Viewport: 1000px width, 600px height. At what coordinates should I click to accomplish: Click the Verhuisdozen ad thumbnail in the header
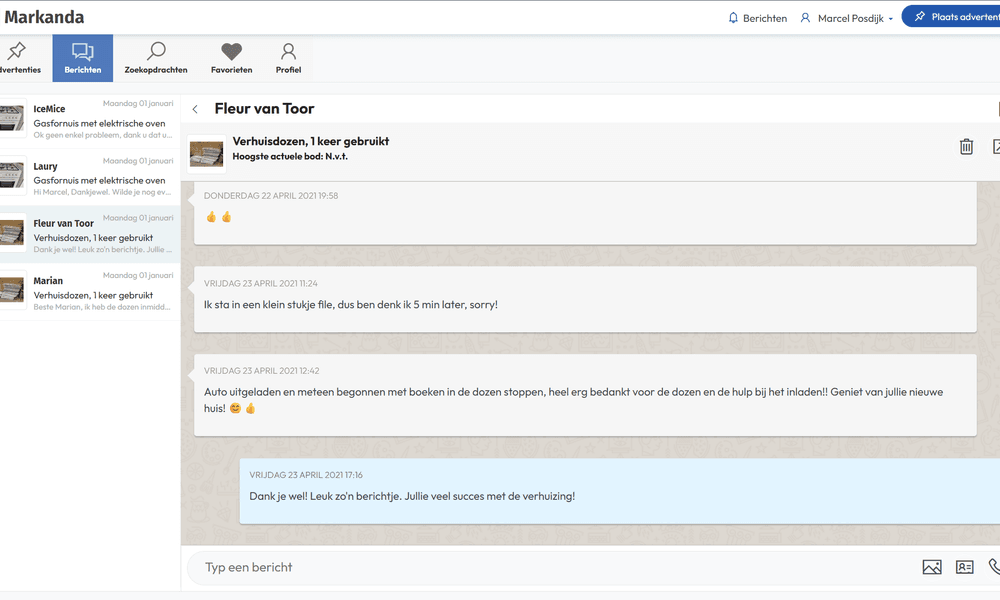click(207, 154)
